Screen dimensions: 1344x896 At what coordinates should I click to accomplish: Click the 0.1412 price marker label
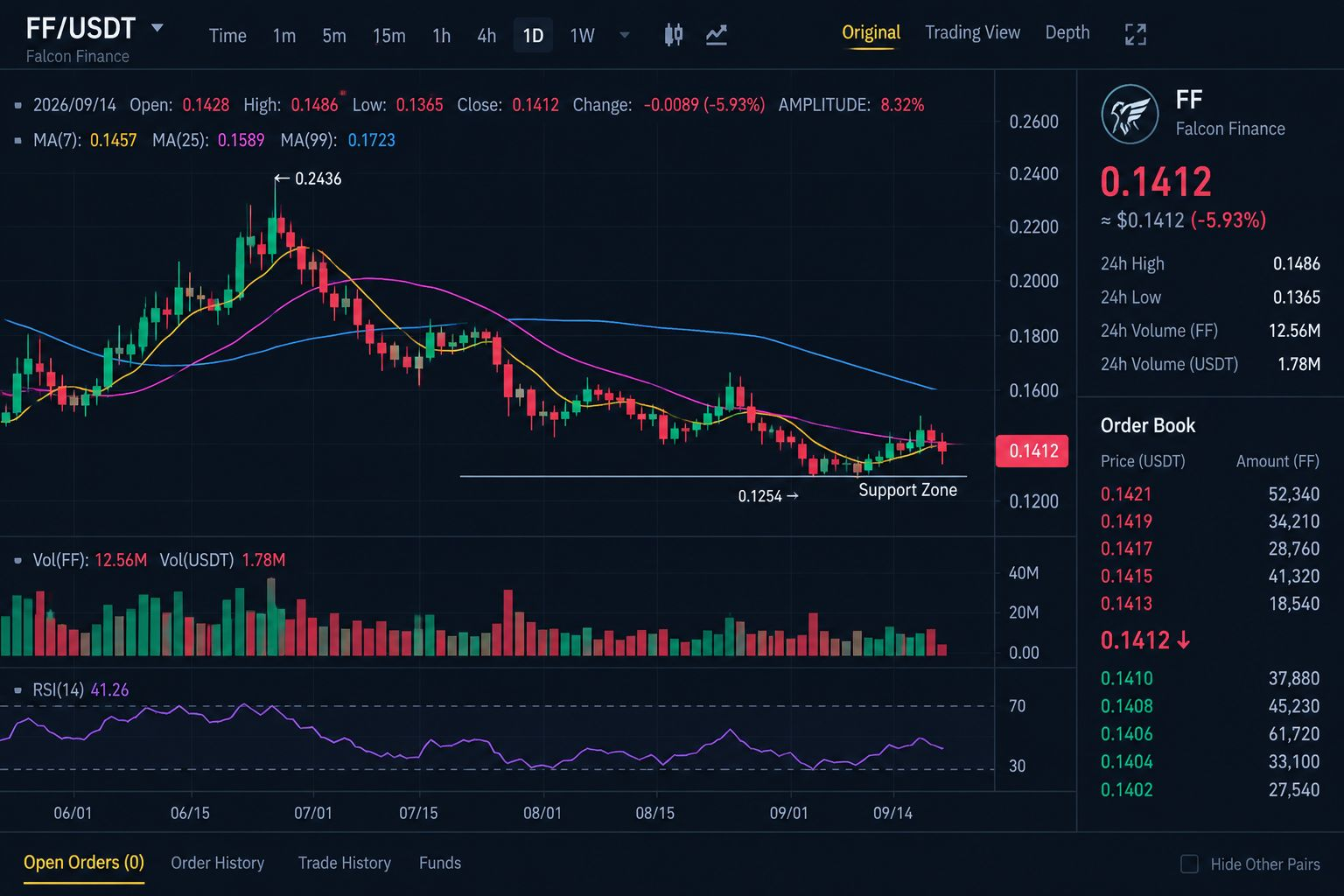pyautogui.click(x=1032, y=451)
